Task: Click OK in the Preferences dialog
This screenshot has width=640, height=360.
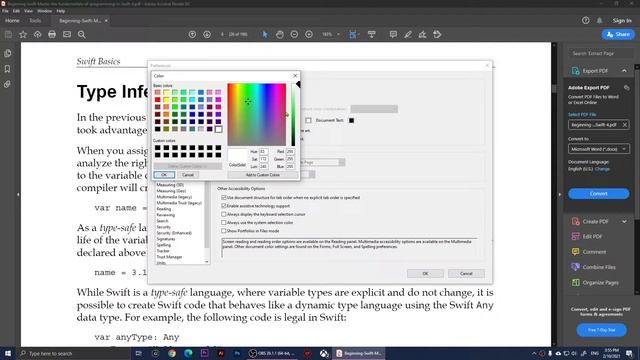Action: point(425,274)
